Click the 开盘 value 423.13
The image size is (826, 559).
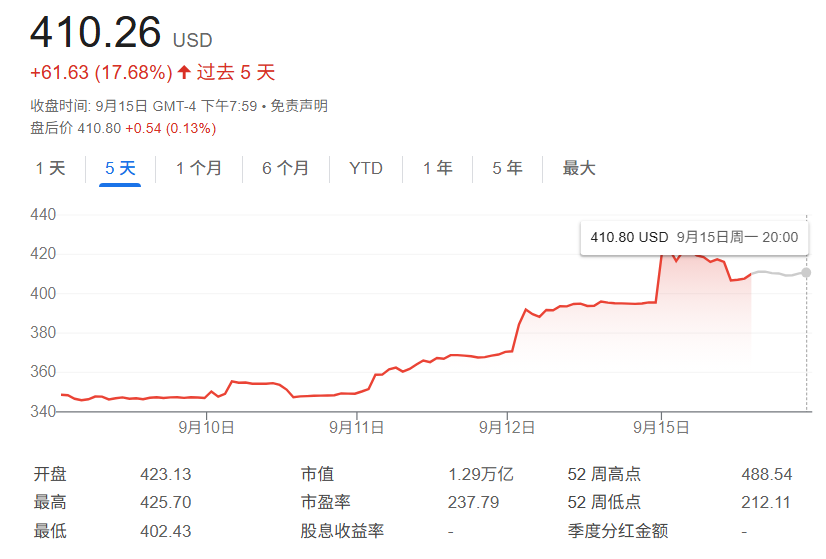point(165,474)
